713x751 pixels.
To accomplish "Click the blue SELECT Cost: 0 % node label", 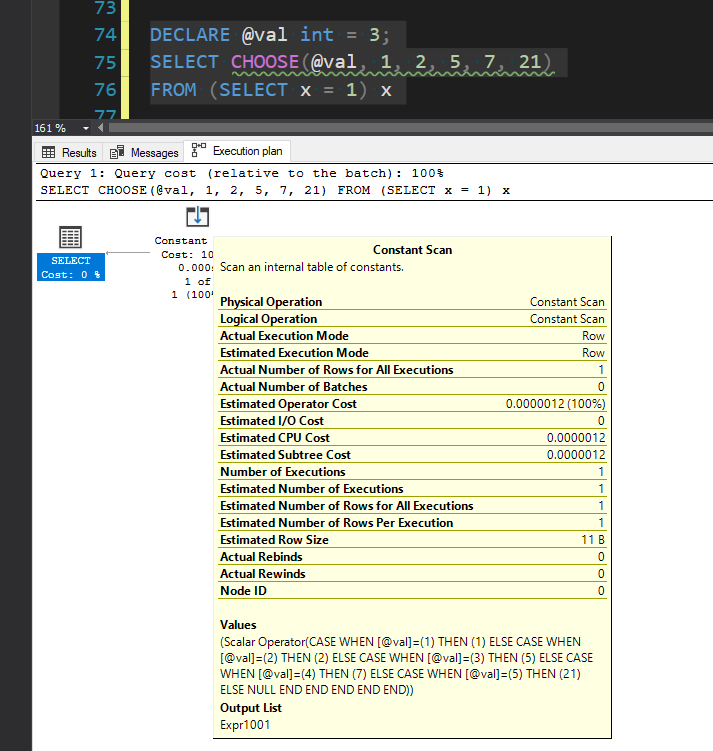I will tap(71, 267).
